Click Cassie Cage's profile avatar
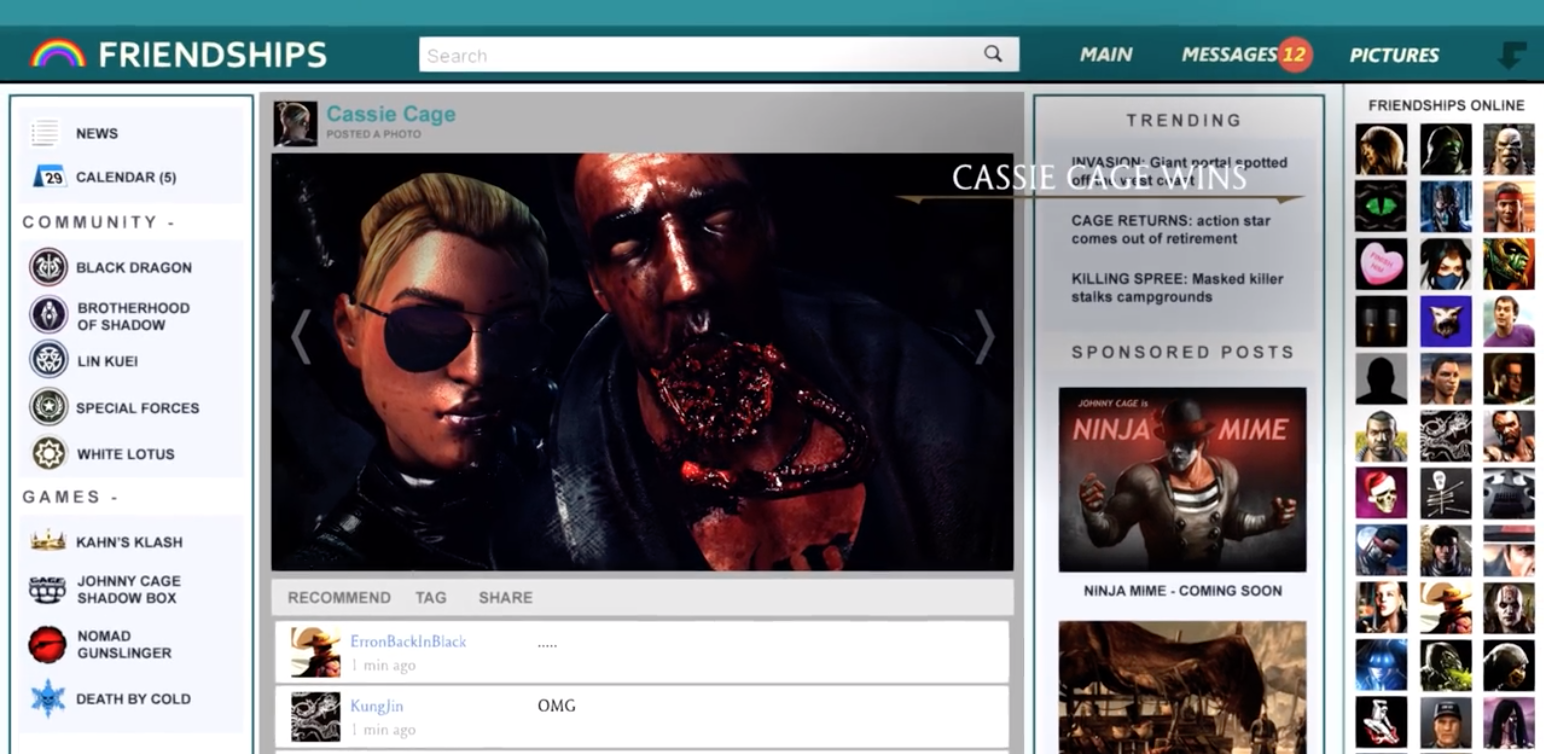The height and width of the screenshot is (754, 1544). pos(296,123)
